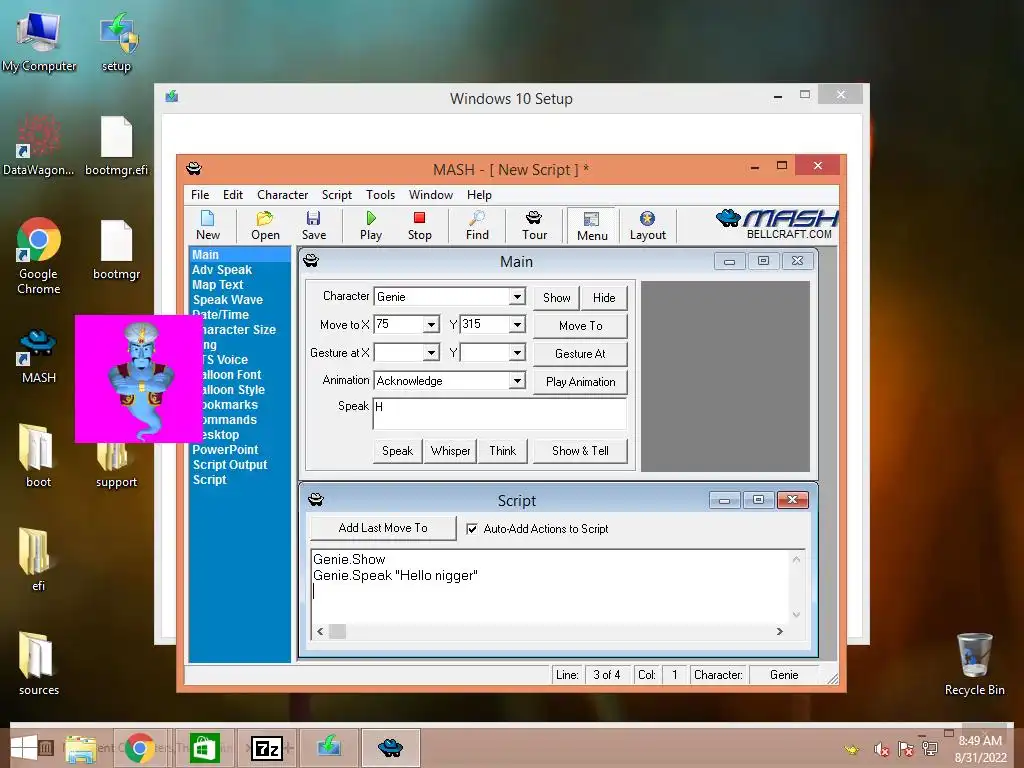Select the sources folder on the desktop
This screenshot has height=768, width=1024.
(39, 664)
